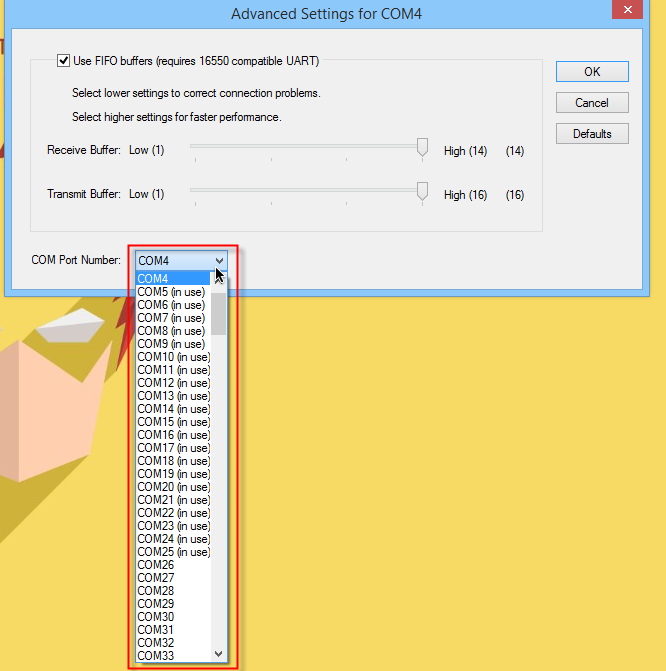
Task: Click the Receive Buffer slider handle
Action: (423, 149)
